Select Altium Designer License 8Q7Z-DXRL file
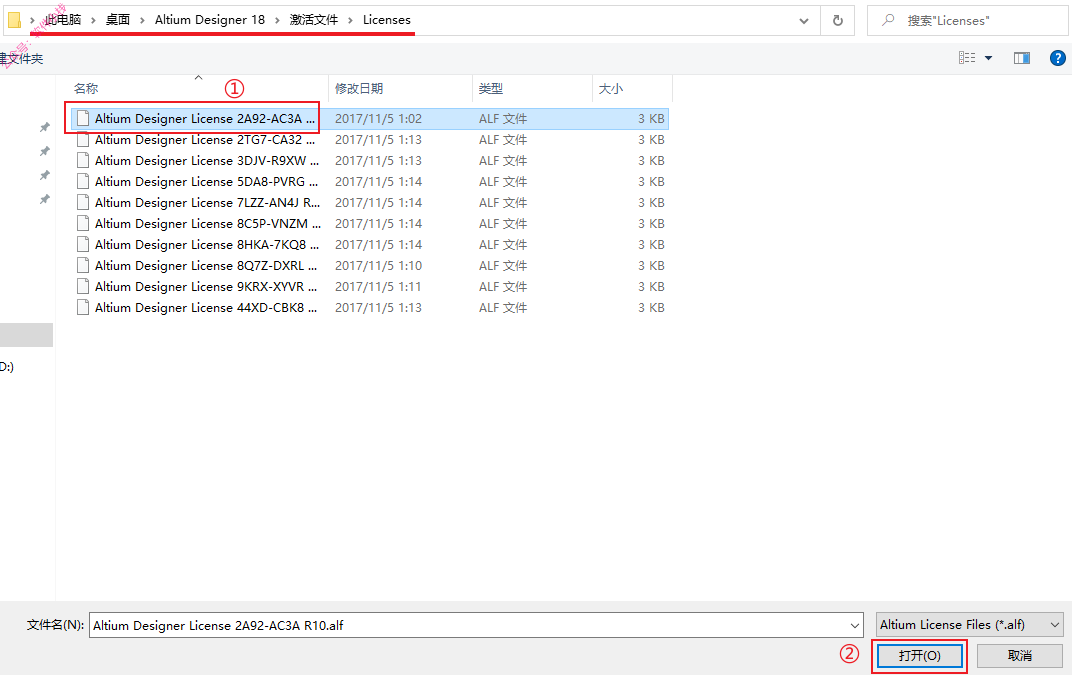1072x675 pixels. tap(370, 265)
